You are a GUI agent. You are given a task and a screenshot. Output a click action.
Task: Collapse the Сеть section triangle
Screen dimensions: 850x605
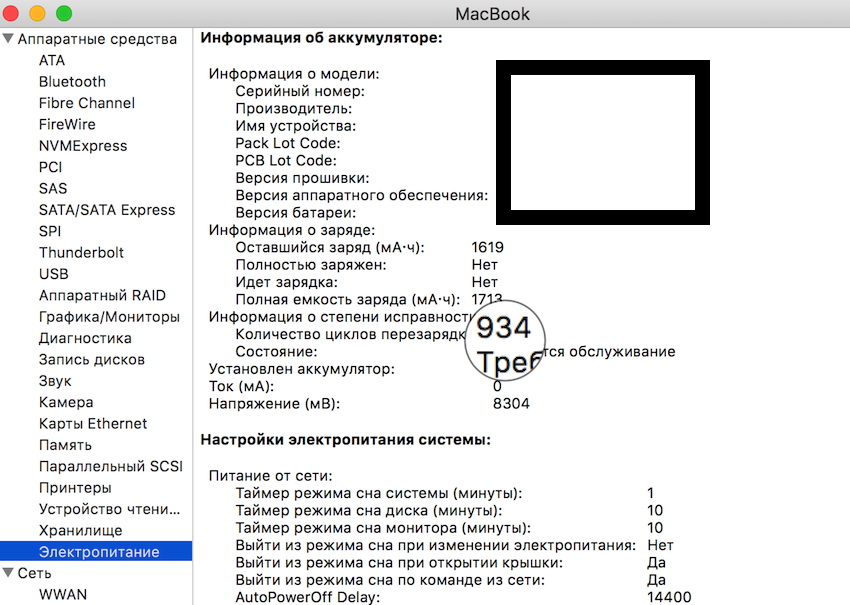pyautogui.click(x=9, y=573)
